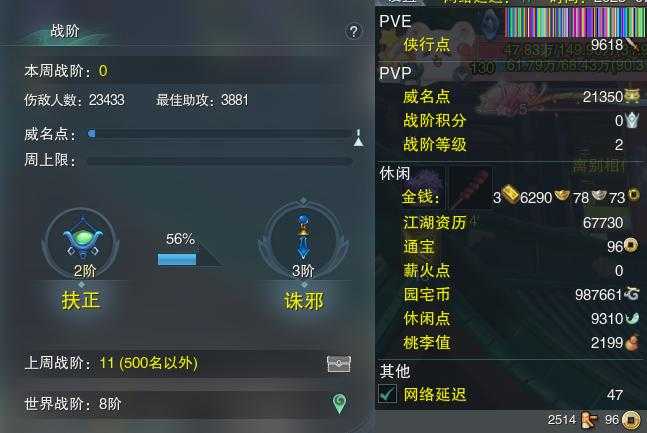Screen dimensions: 647x433
Task: Click the green world rank location pin
Action: (339, 404)
